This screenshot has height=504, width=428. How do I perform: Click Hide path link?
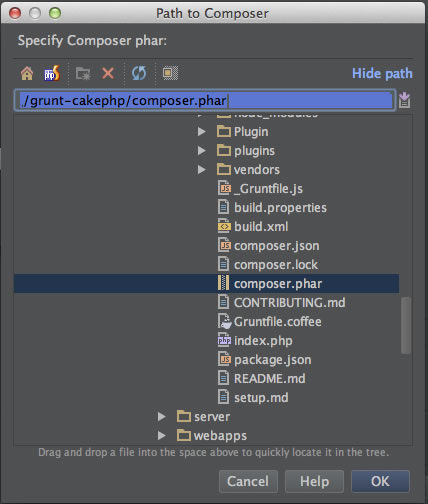pyautogui.click(x=382, y=73)
